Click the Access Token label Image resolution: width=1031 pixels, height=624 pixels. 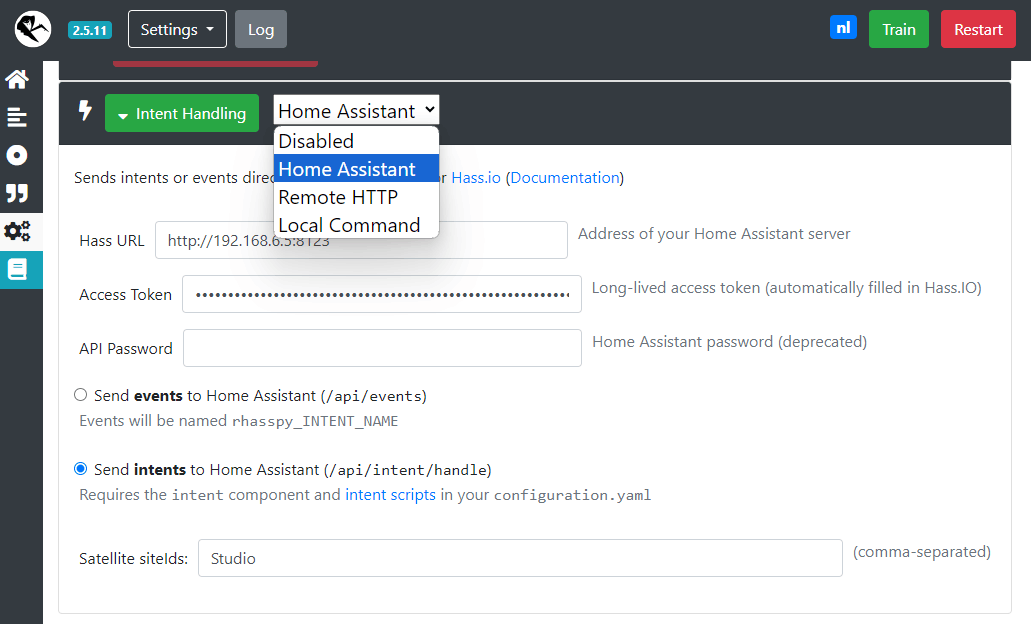pyautogui.click(x=126, y=295)
